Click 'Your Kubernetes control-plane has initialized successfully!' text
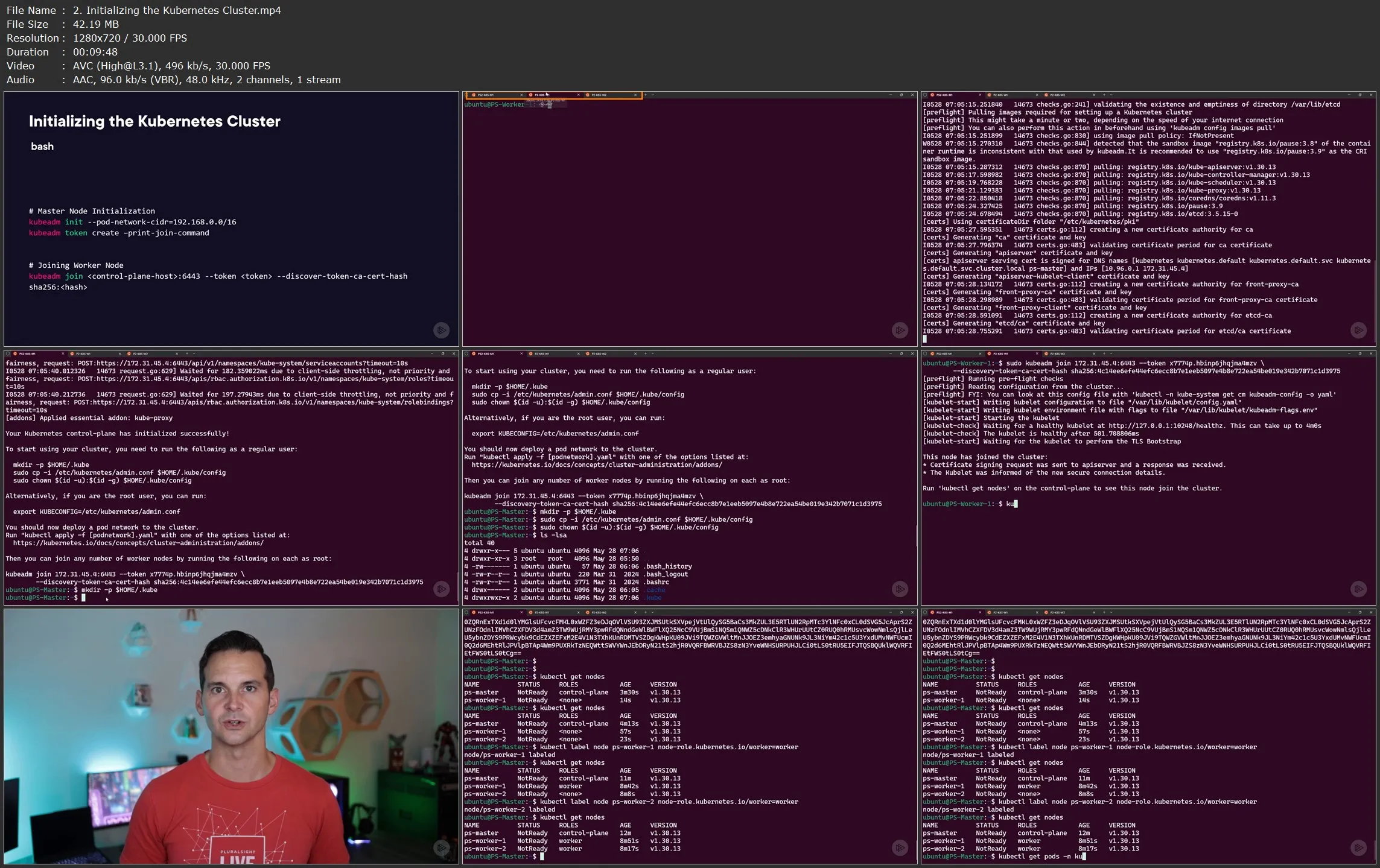The height and width of the screenshot is (868, 1380). click(x=117, y=434)
